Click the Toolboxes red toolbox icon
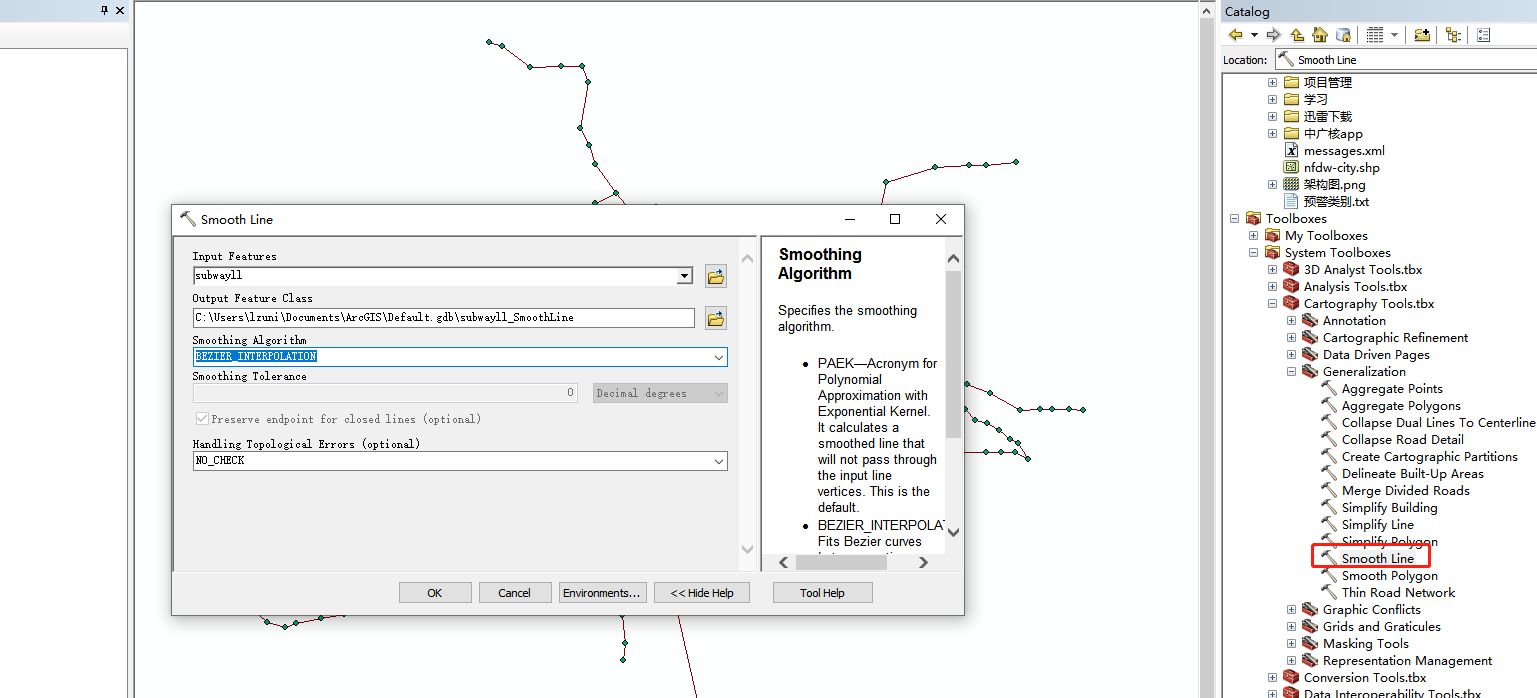Viewport: 1537px width, 698px height. 1253,219
